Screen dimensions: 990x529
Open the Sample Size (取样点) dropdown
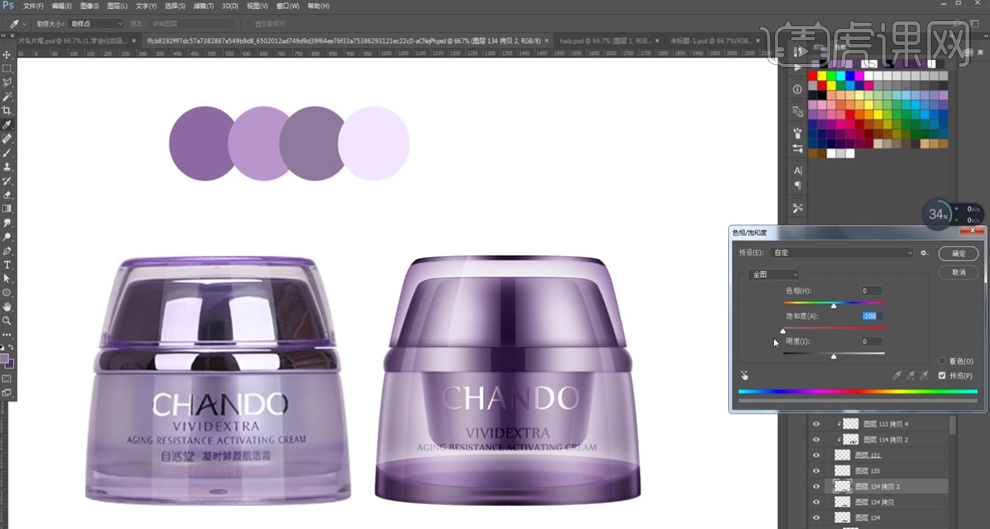click(96, 24)
